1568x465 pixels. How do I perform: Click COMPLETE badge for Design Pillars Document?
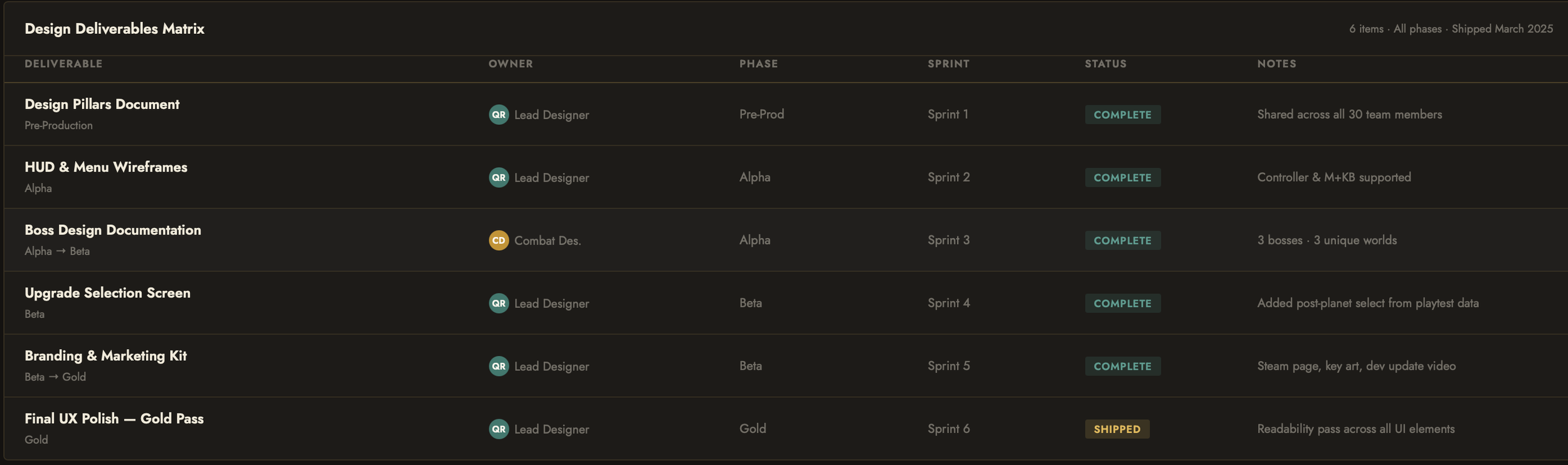pos(1123,115)
